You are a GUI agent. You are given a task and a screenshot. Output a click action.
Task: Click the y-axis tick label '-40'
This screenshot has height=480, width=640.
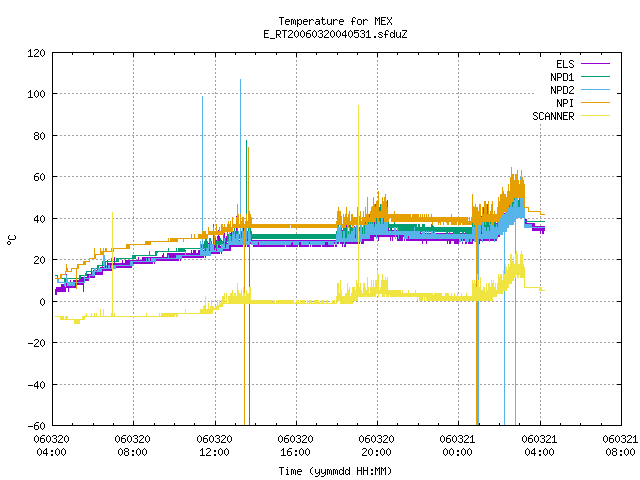coord(36,385)
